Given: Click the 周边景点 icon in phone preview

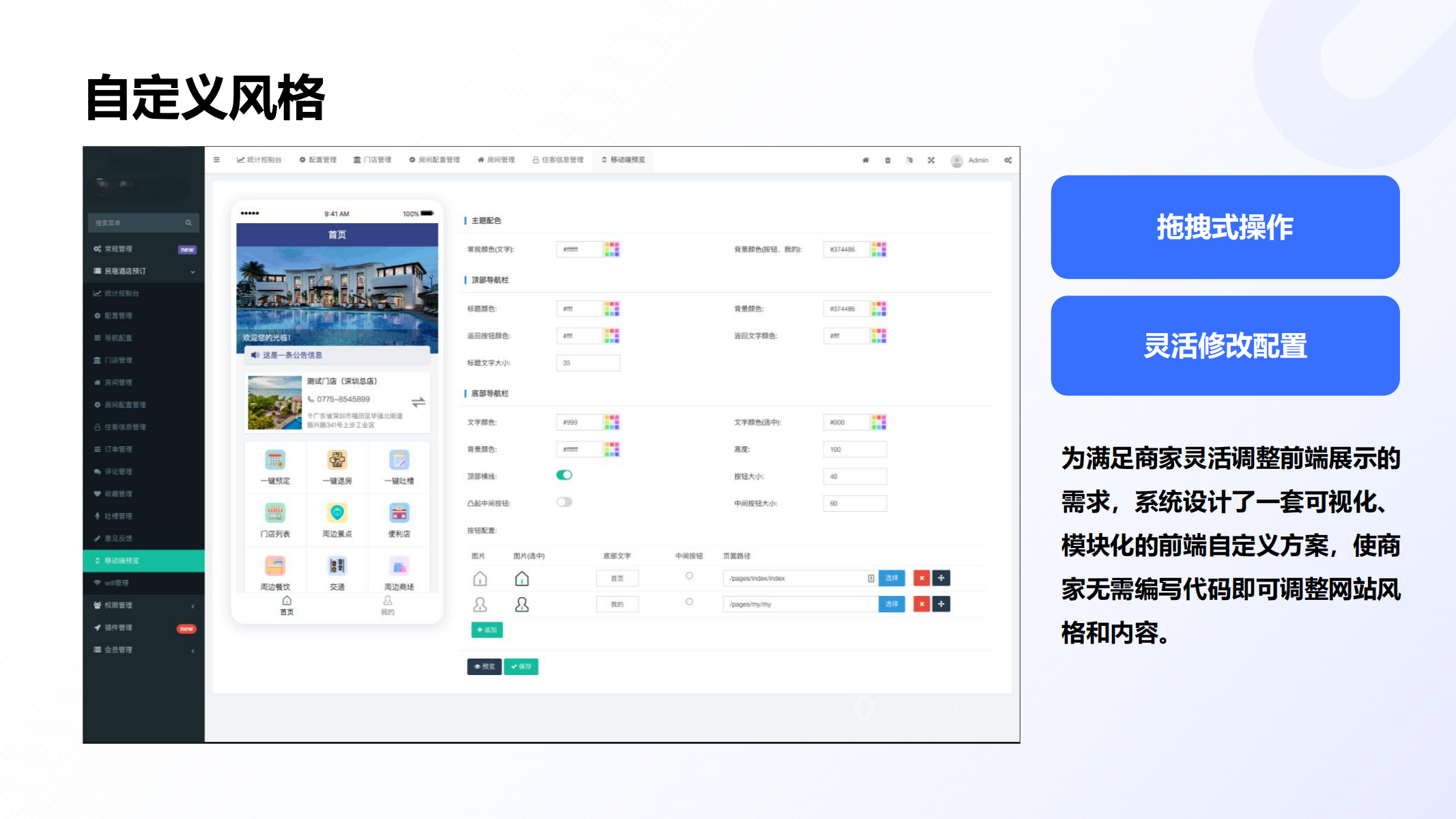Looking at the screenshot, I should 337,513.
